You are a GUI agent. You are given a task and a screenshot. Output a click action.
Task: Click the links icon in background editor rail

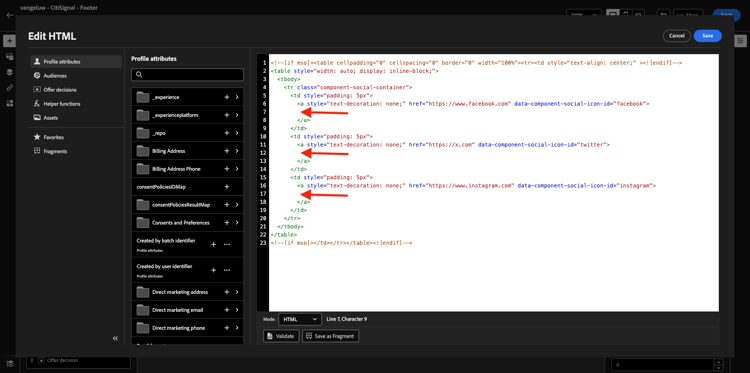click(10, 88)
